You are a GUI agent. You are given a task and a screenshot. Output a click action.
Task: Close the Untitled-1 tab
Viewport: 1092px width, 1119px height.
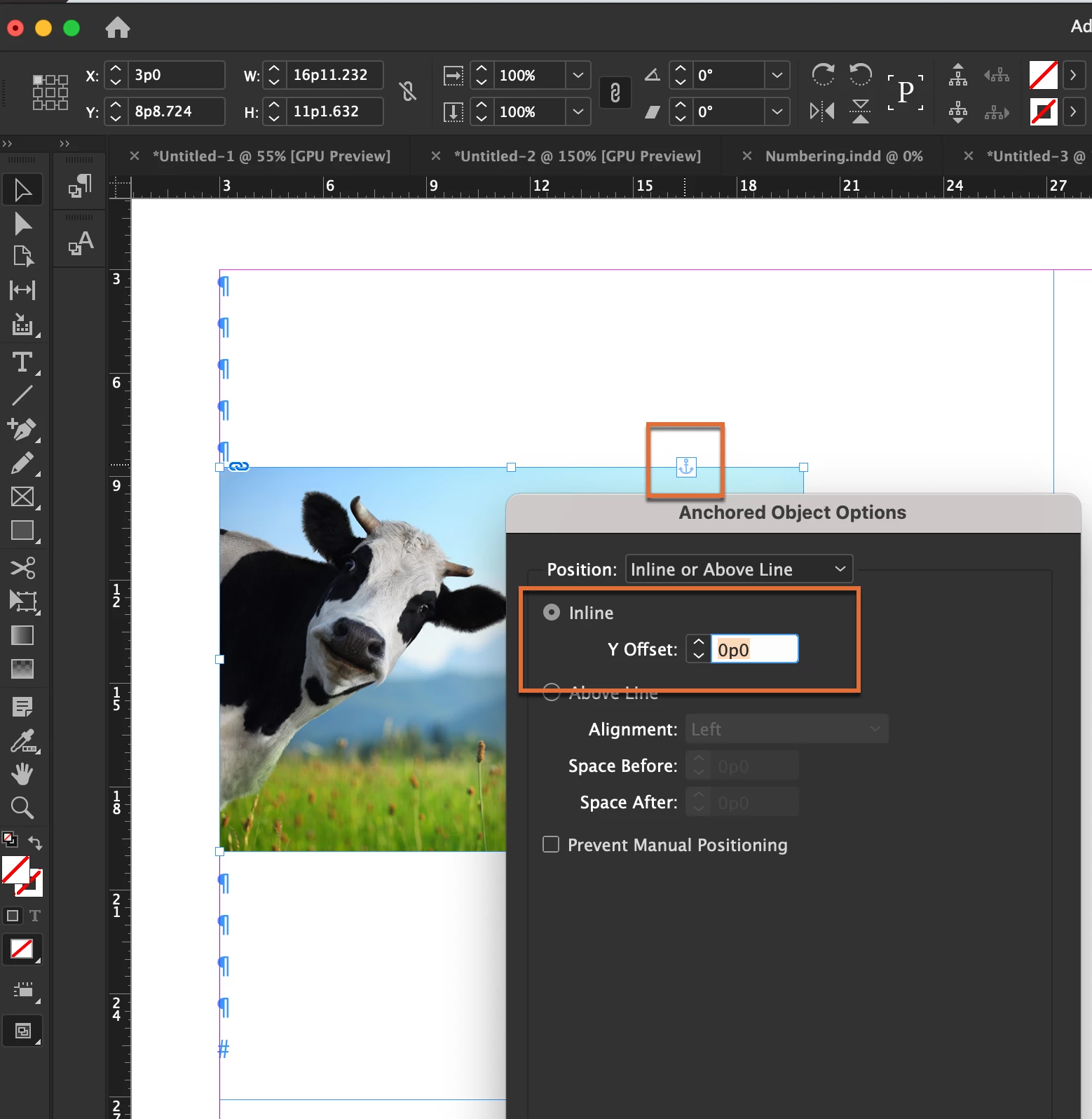pos(135,156)
